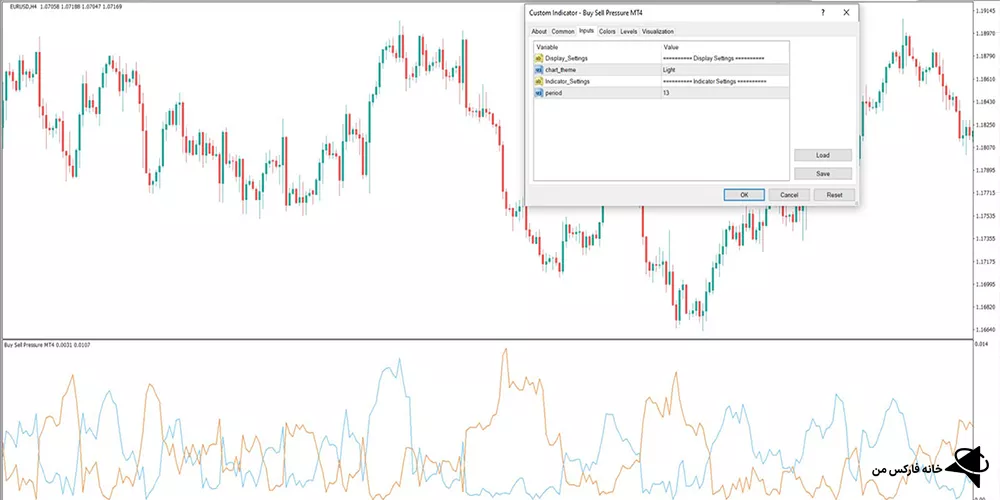Click the chart_theme variable icon
This screenshot has height=500, width=1000.
pos(539,70)
